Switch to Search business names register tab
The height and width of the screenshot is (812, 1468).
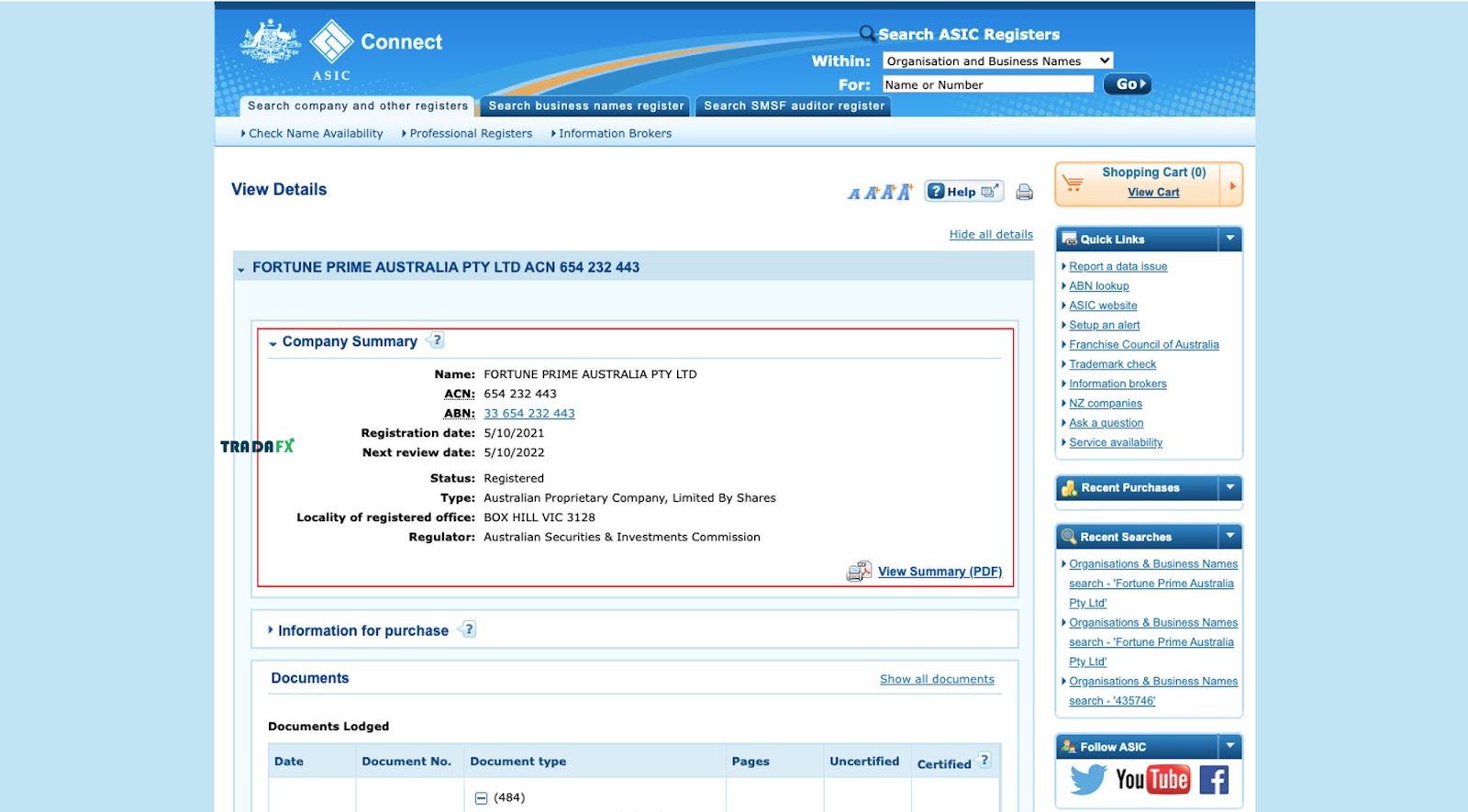tap(586, 106)
